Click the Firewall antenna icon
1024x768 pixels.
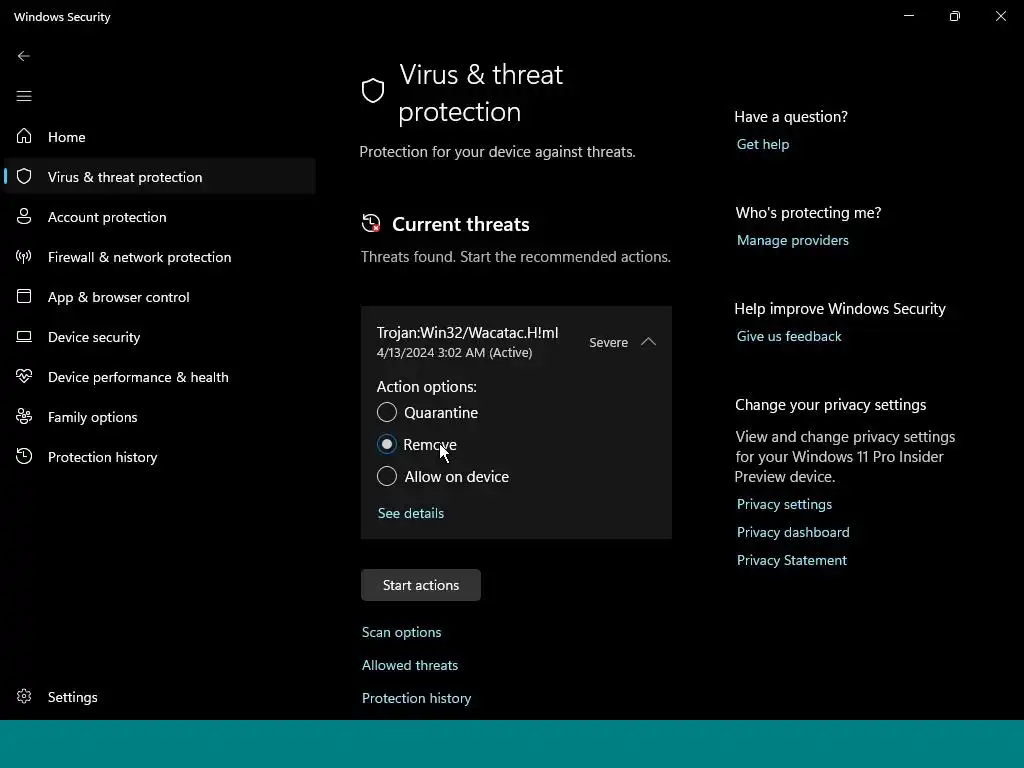[x=24, y=257]
